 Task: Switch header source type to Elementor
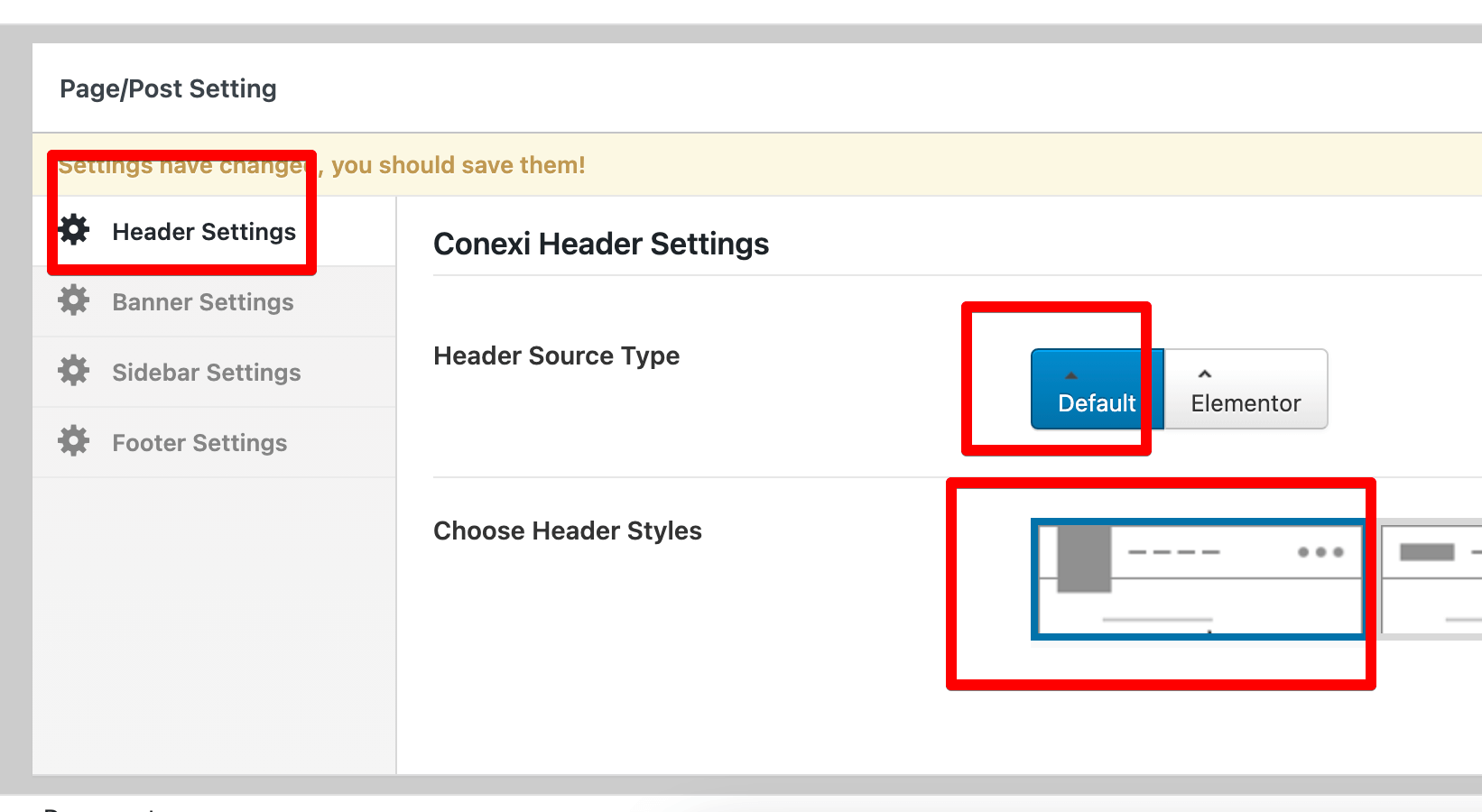click(x=1246, y=390)
